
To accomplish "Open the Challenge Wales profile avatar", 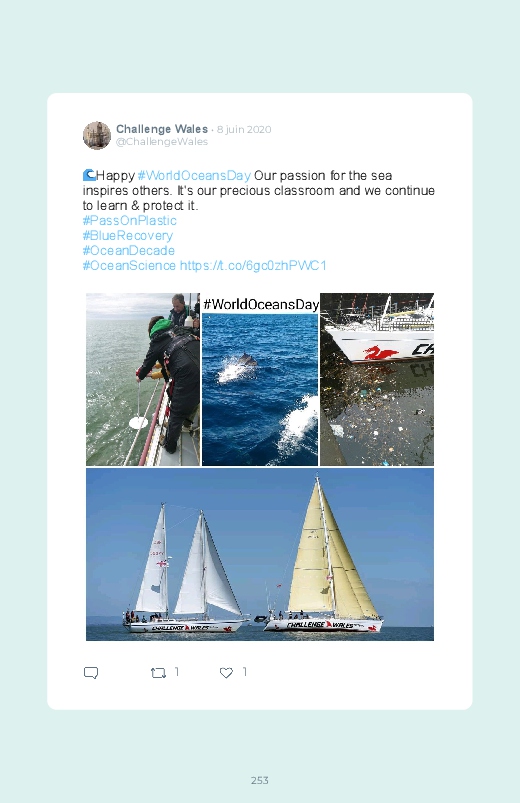I will [97, 135].
